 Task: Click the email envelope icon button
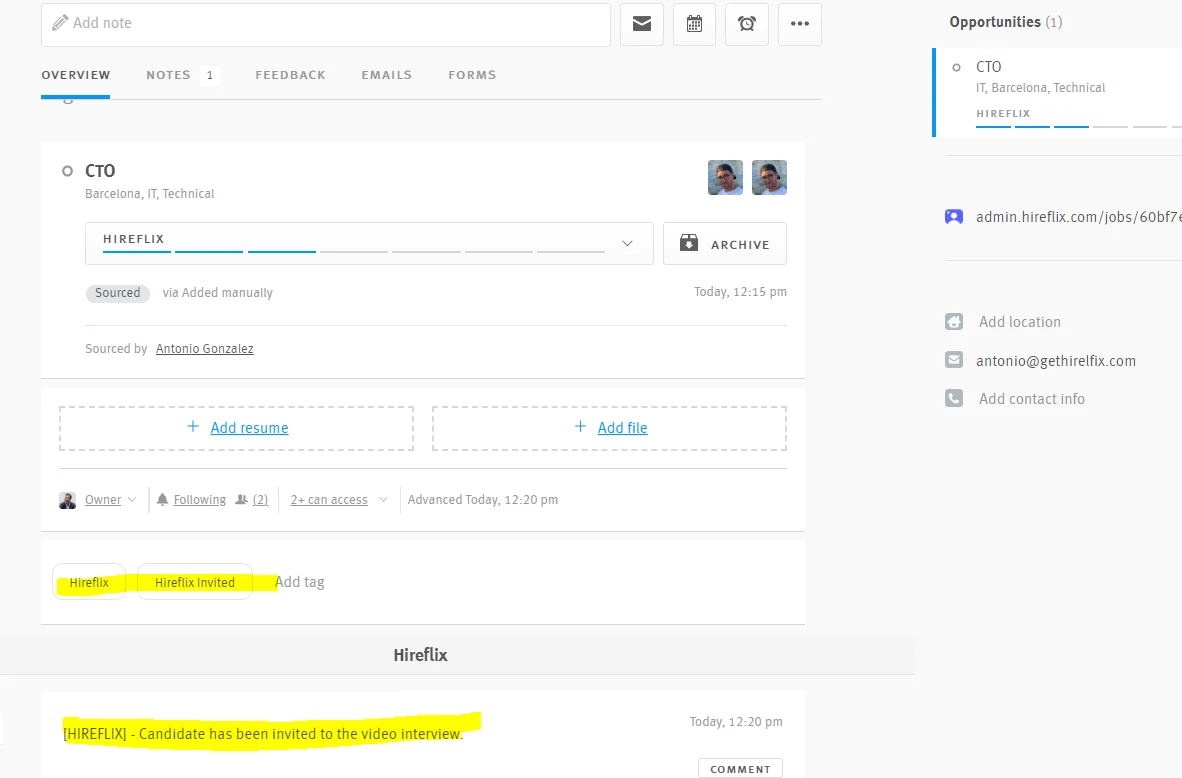point(642,24)
